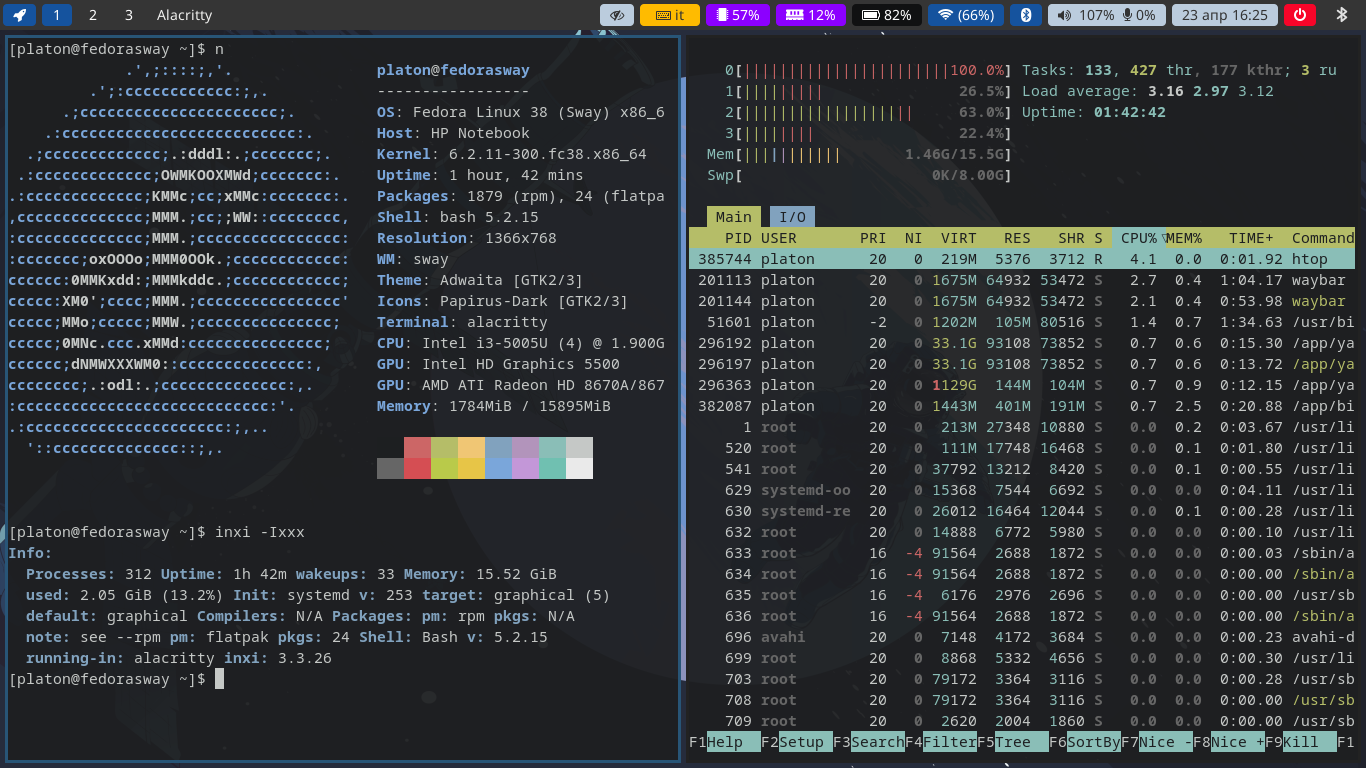Sort htop by the RES column header

click(x=1018, y=238)
